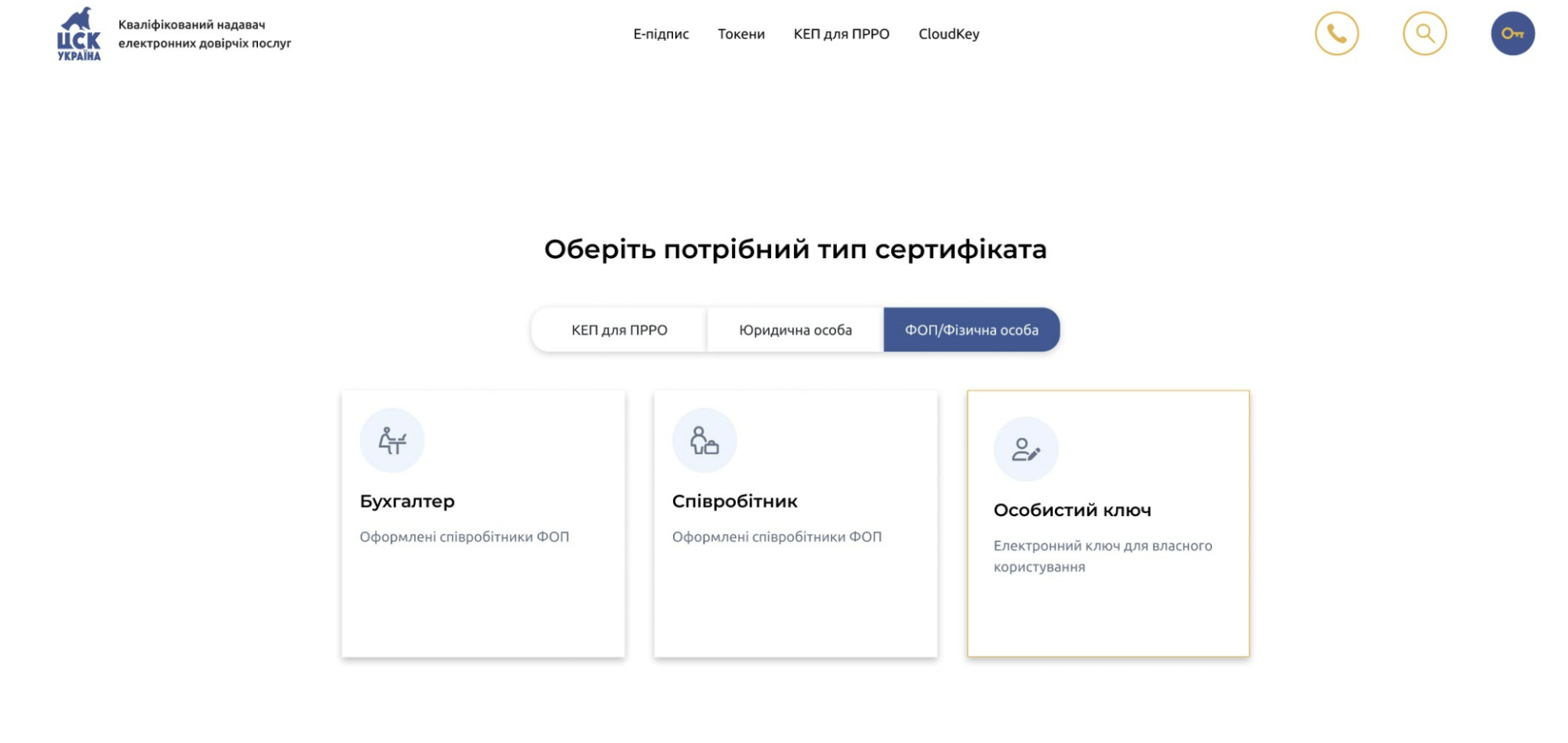This screenshot has height=743, width=1568.
Task: Choose the Бухгалтер card title
Action: pyautogui.click(x=407, y=501)
